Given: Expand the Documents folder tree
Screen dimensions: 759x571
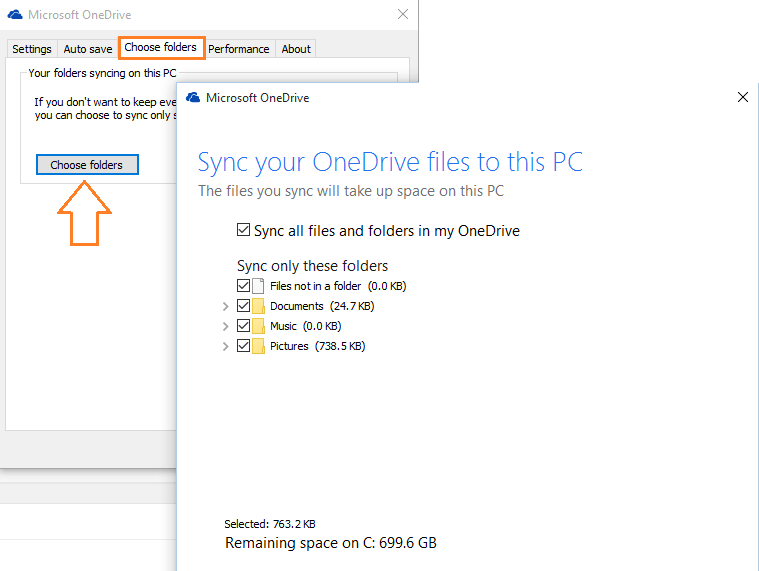Looking at the screenshot, I should pyautogui.click(x=226, y=306).
